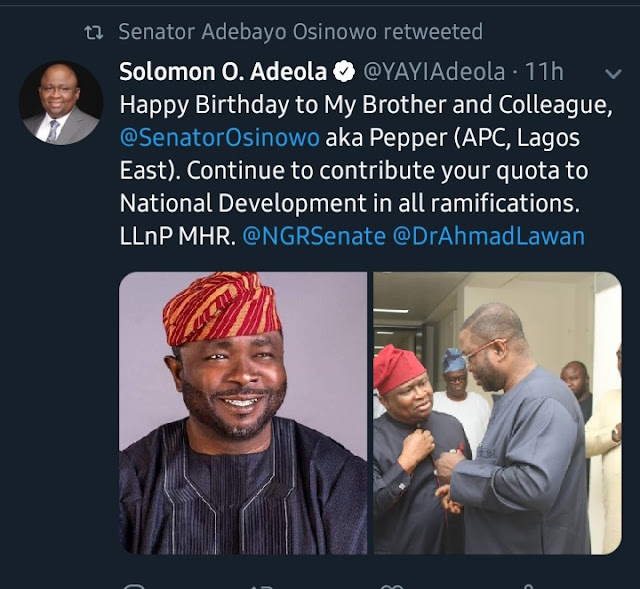
Task: Open the 11h timestamp link
Action: click(547, 72)
